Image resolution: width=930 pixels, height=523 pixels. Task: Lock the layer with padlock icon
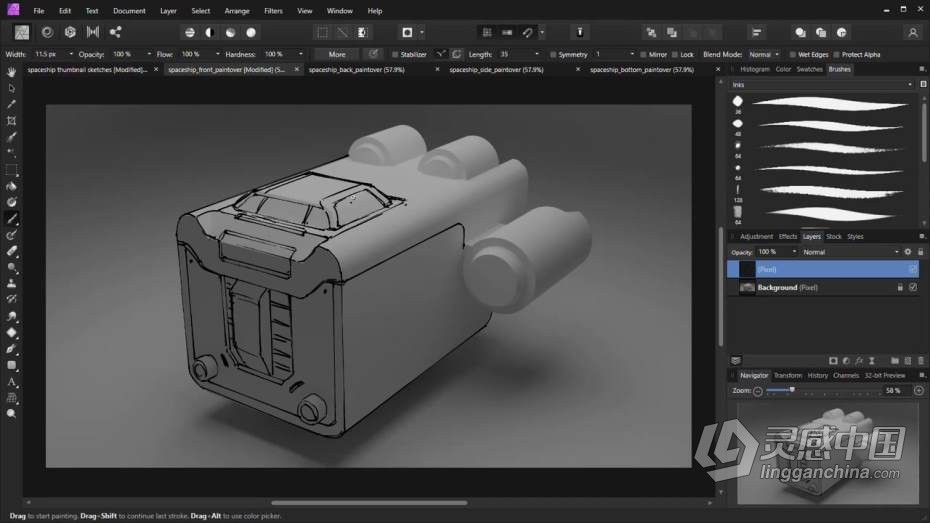(x=921, y=252)
